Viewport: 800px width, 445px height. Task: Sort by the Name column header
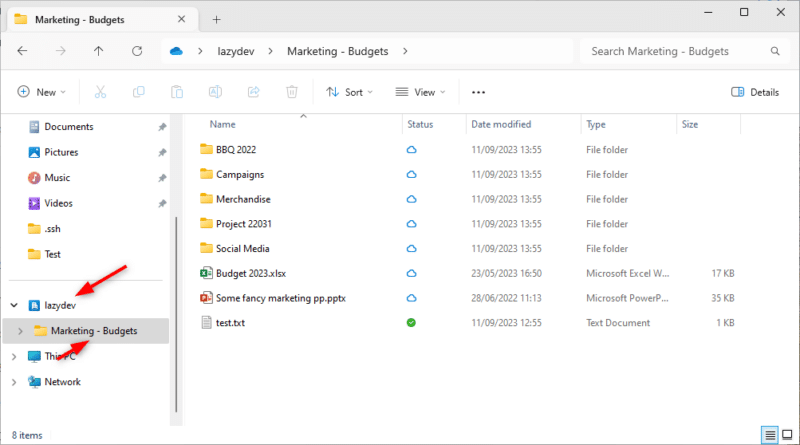(x=222, y=124)
